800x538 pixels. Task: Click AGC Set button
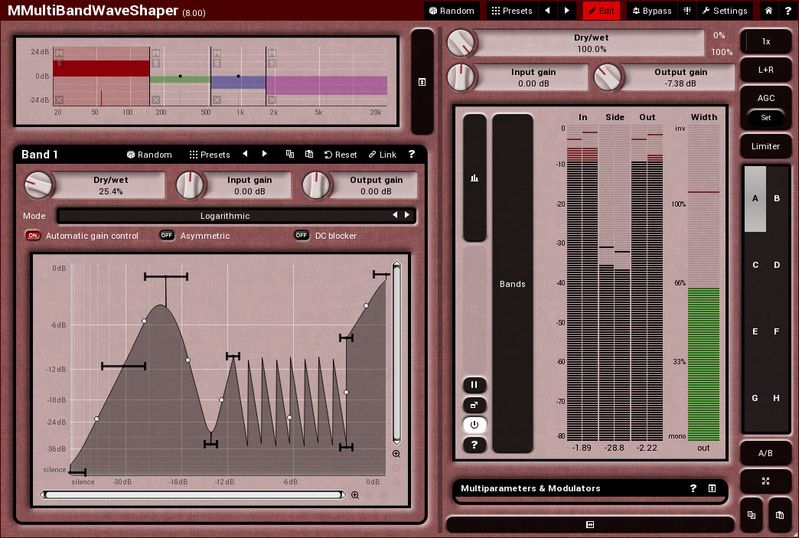[x=766, y=117]
